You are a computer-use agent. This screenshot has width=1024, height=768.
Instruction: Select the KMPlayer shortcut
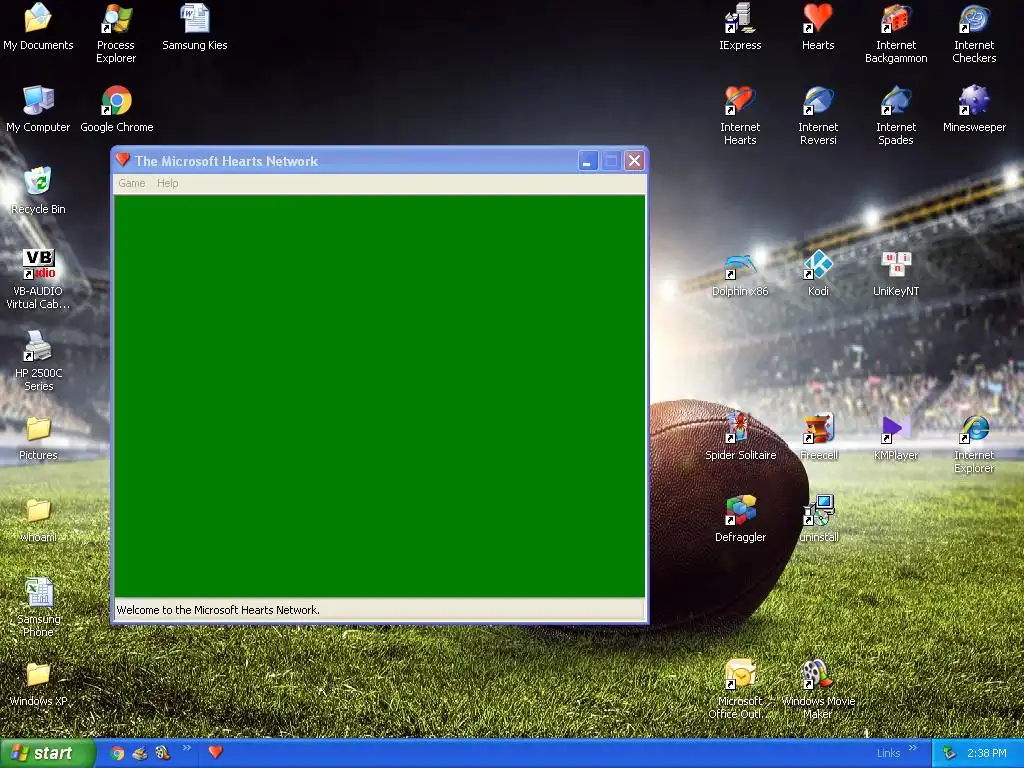[x=896, y=438]
